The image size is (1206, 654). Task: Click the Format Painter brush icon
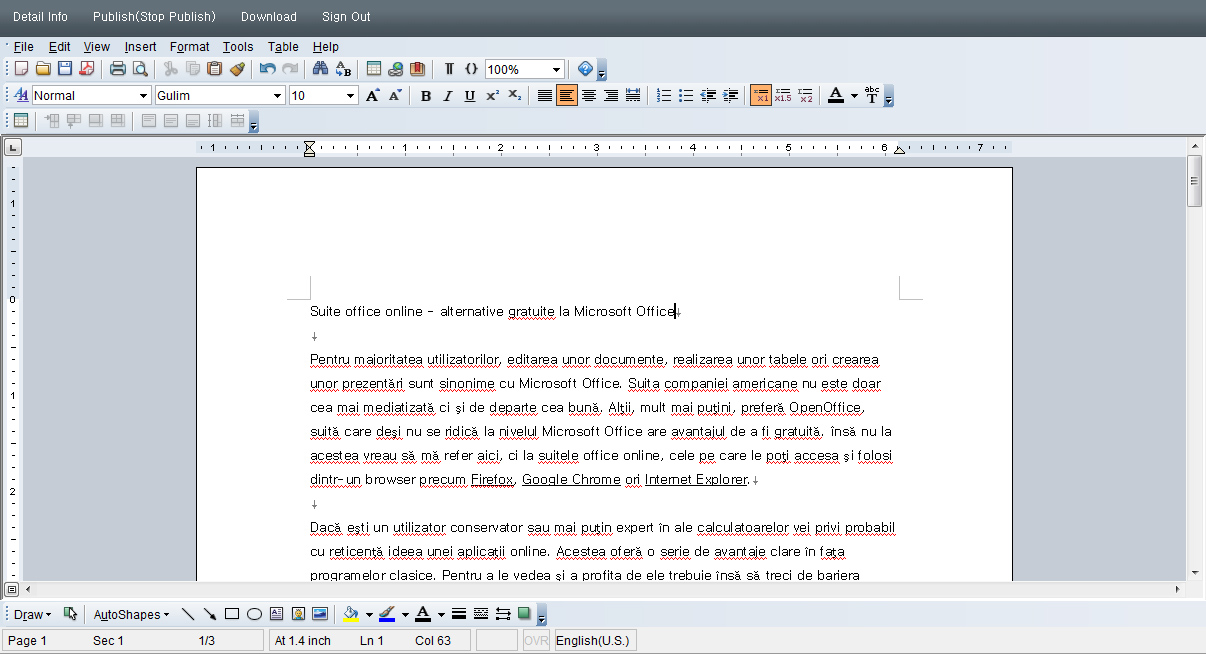click(x=237, y=69)
